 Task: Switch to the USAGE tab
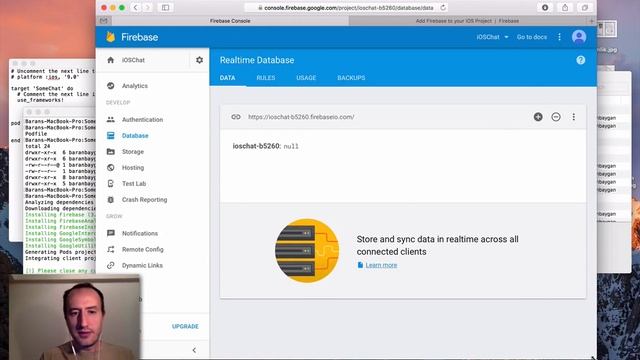click(306, 78)
